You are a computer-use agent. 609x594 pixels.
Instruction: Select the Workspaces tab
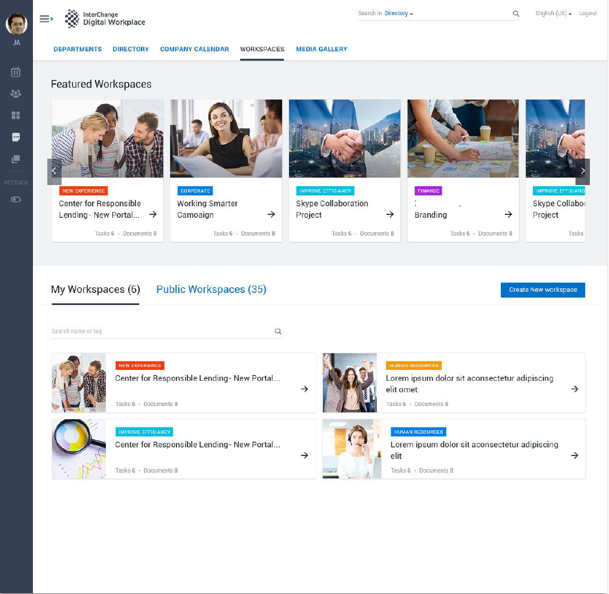[262, 49]
